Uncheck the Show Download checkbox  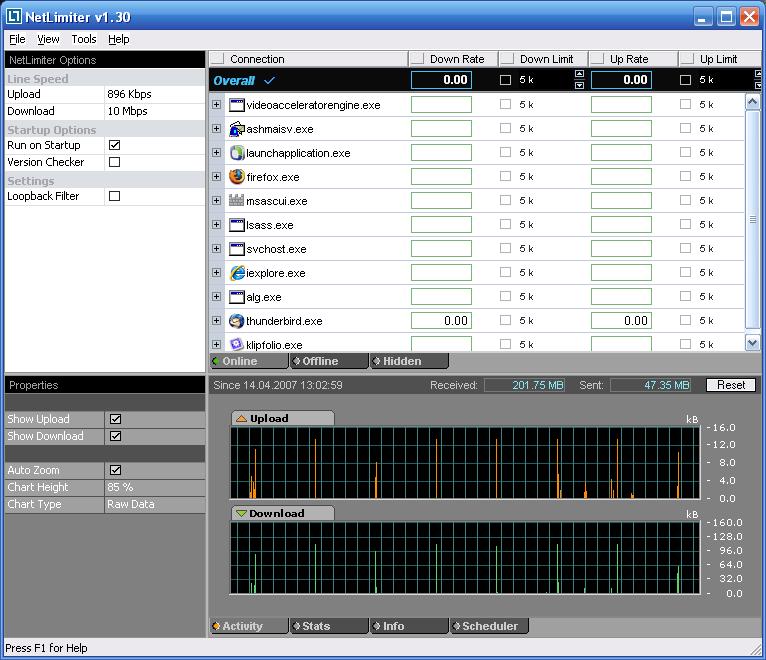coord(116,436)
